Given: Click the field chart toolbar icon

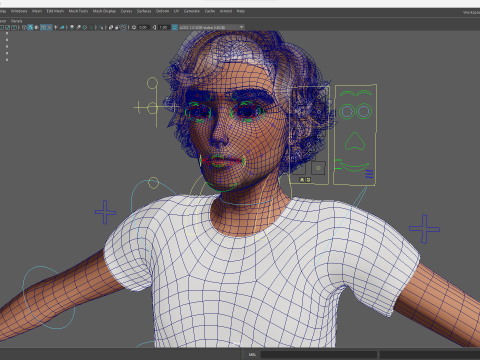Looking at the screenshot, I should (x=1, y=27).
